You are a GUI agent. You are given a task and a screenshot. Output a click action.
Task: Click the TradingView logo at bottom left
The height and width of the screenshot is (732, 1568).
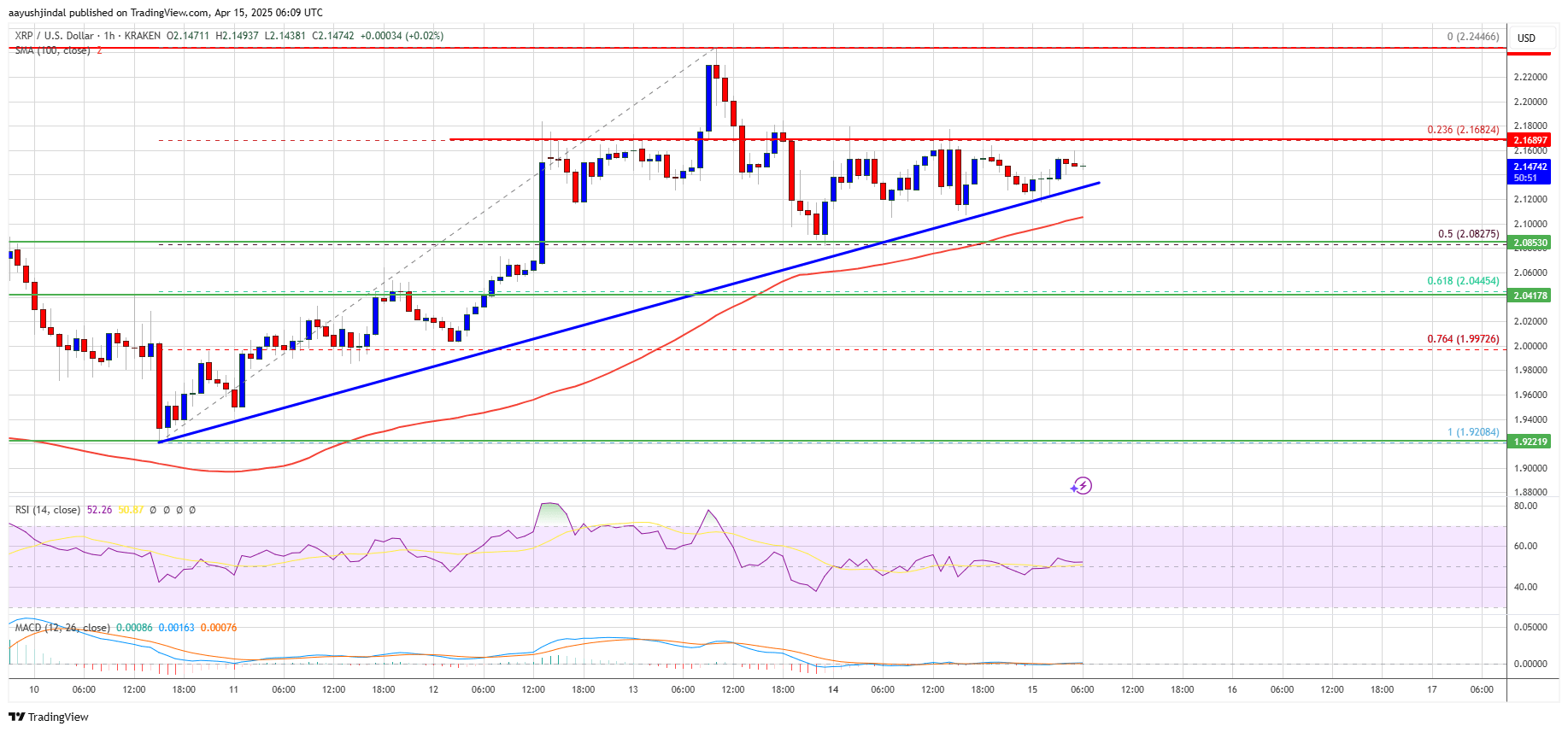coord(49,717)
